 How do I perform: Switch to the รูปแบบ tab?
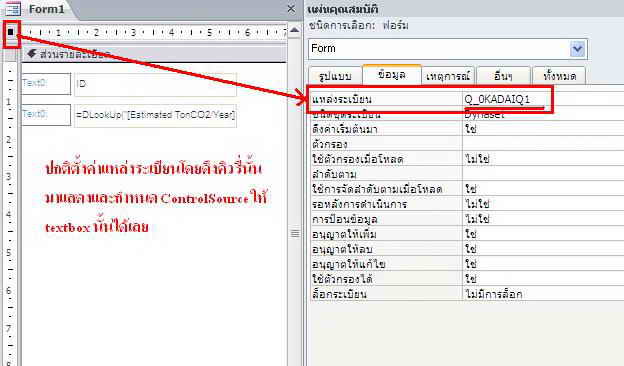tap(335, 76)
